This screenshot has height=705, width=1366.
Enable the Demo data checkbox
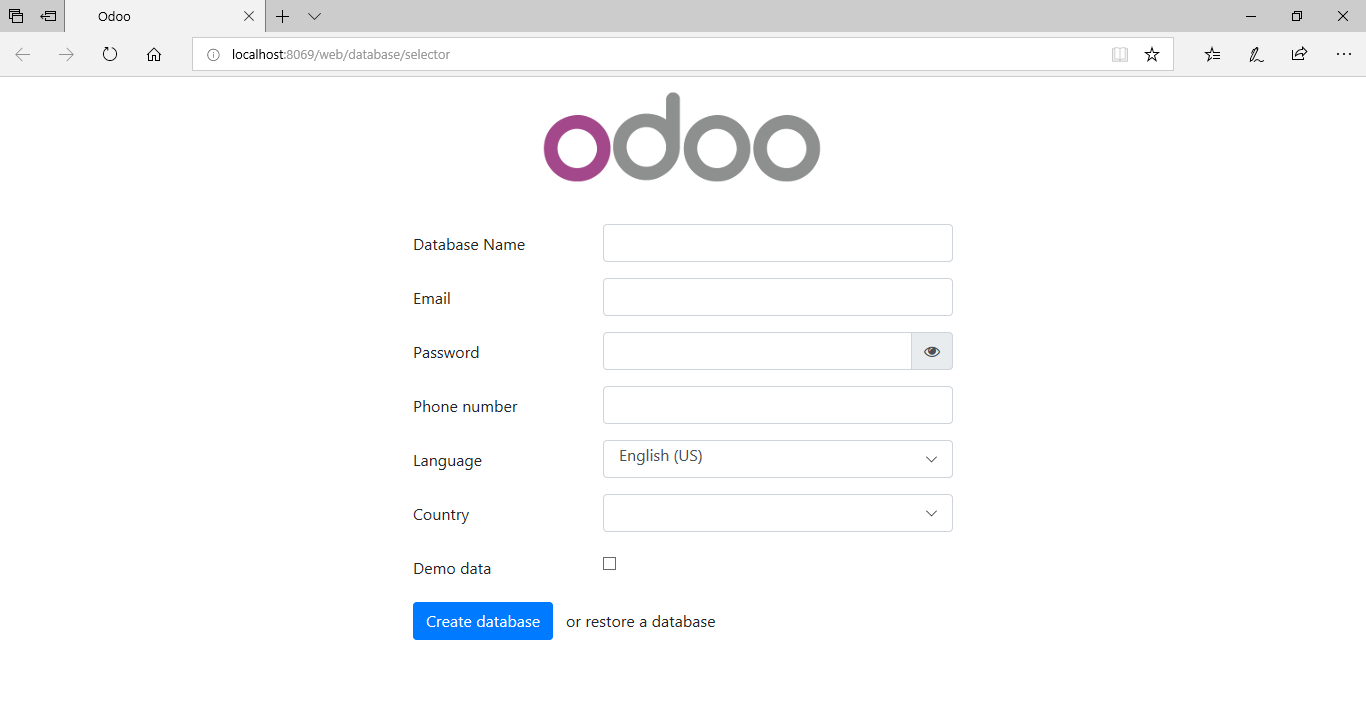[x=610, y=564]
